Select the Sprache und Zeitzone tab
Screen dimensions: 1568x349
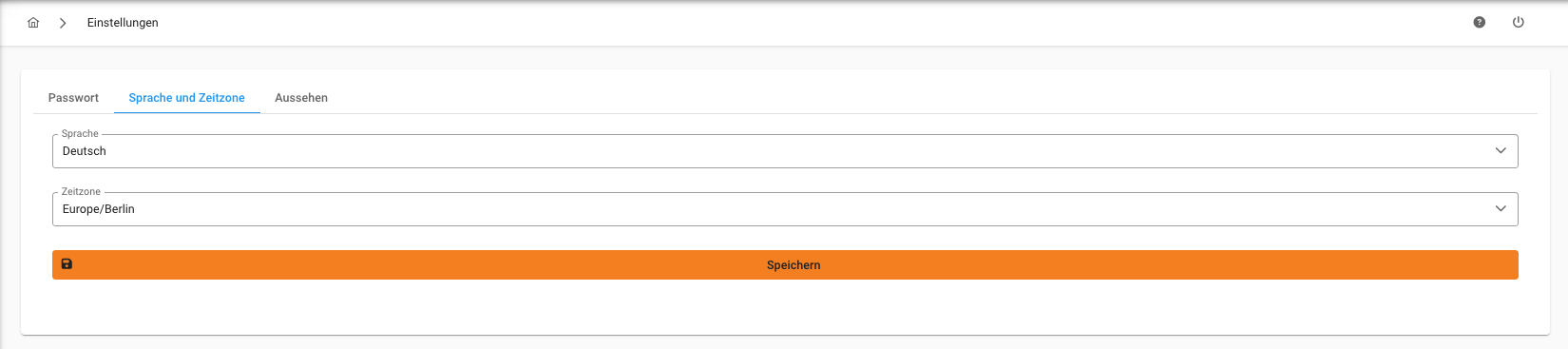(x=187, y=98)
